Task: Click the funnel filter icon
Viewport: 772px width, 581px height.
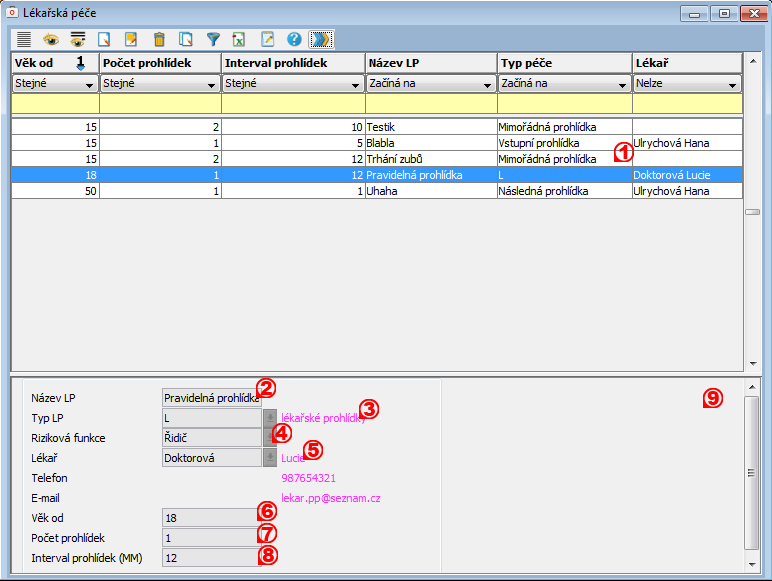Action: click(213, 40)
